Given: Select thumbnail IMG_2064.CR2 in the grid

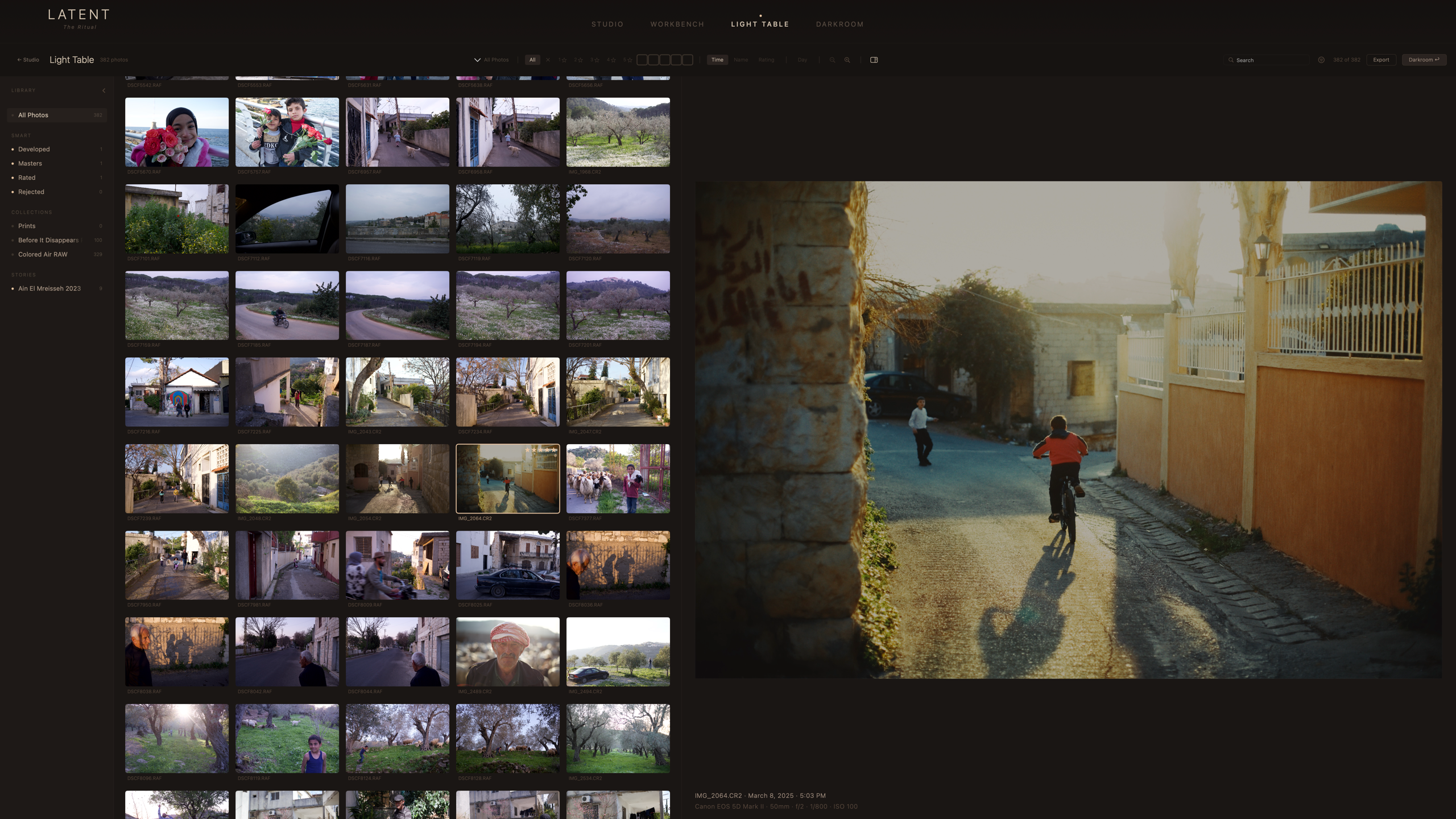Looking at the screenshot, I should point(508,479).
